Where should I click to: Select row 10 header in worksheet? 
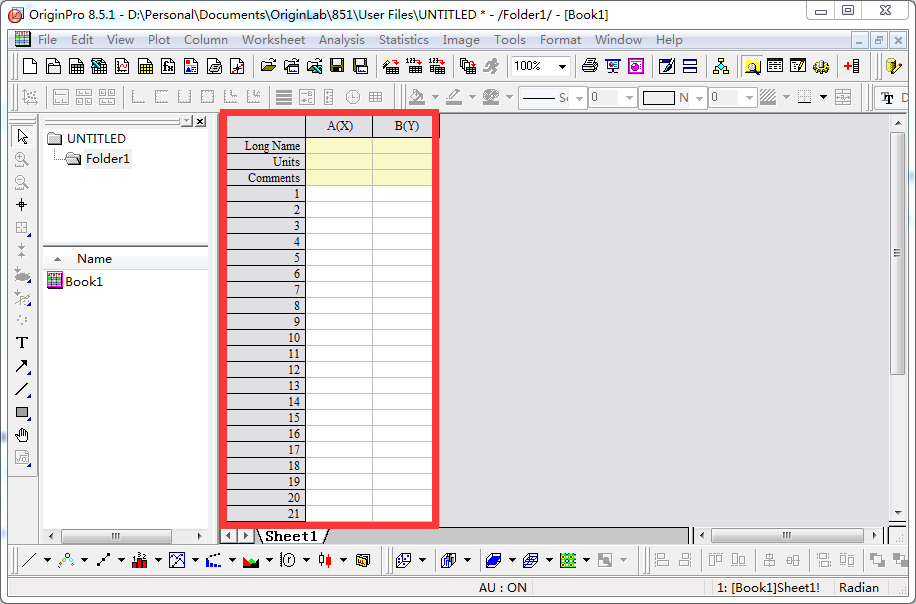point(266,338)
